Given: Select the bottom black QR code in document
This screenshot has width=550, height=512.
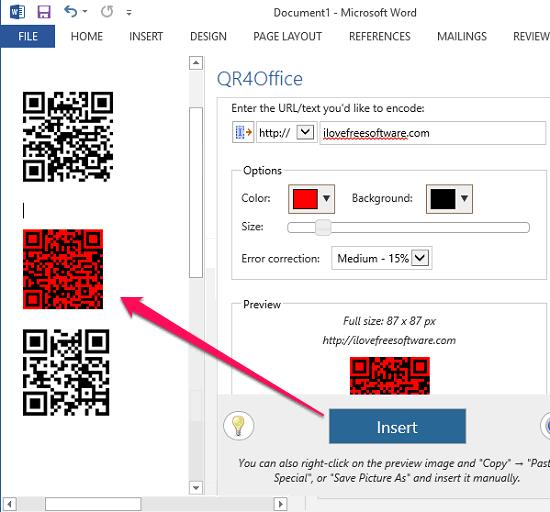Looking at the screenshot, I should (66, 372).
